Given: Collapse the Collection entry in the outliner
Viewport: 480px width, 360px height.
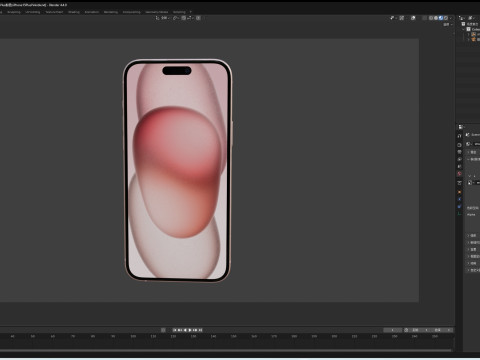Looking at the screenshot, I should tap(464, 29).
